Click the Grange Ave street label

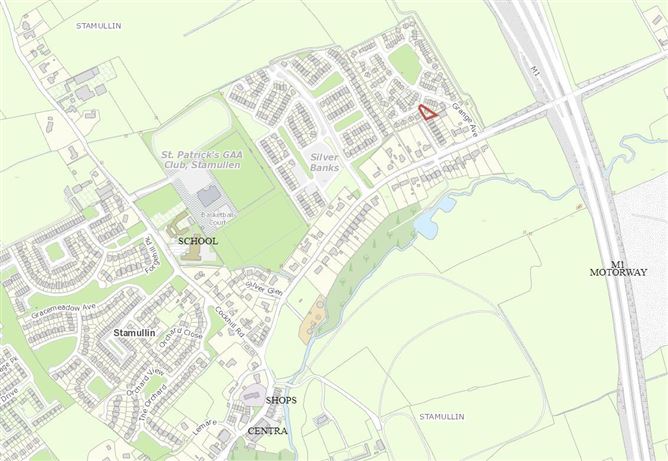[465, 120]
